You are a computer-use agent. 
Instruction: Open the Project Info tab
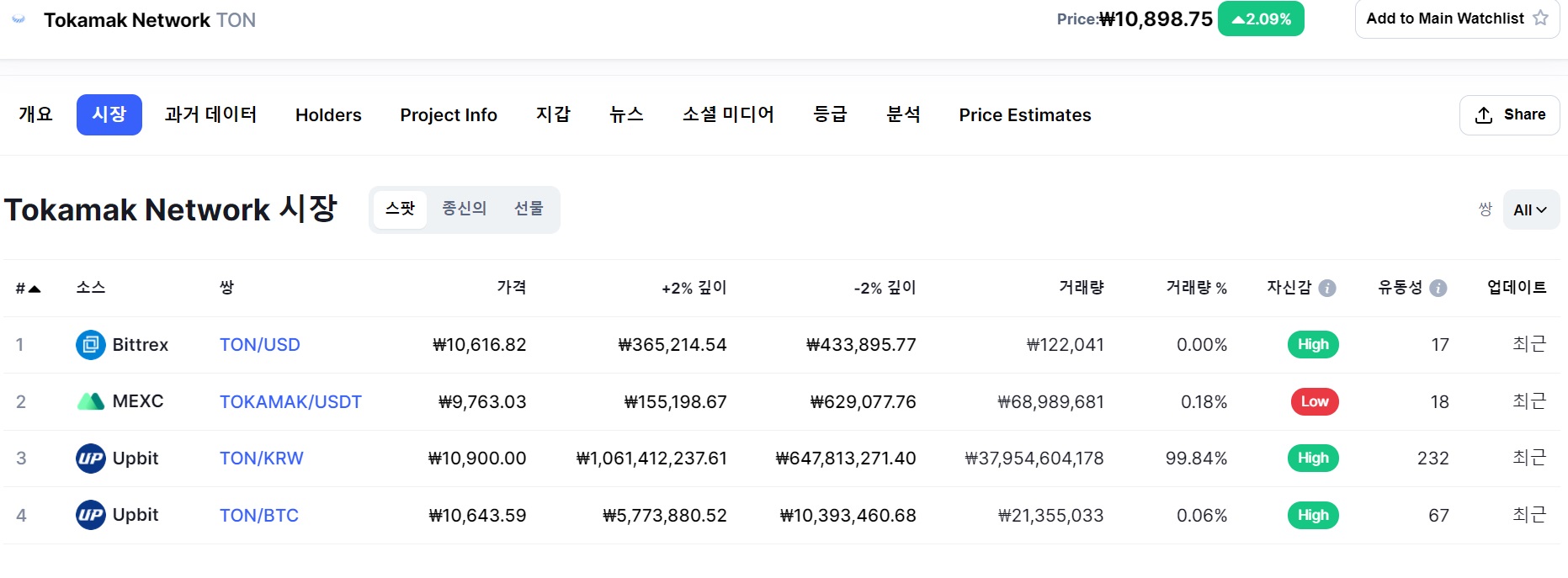(x=449, y=115)
